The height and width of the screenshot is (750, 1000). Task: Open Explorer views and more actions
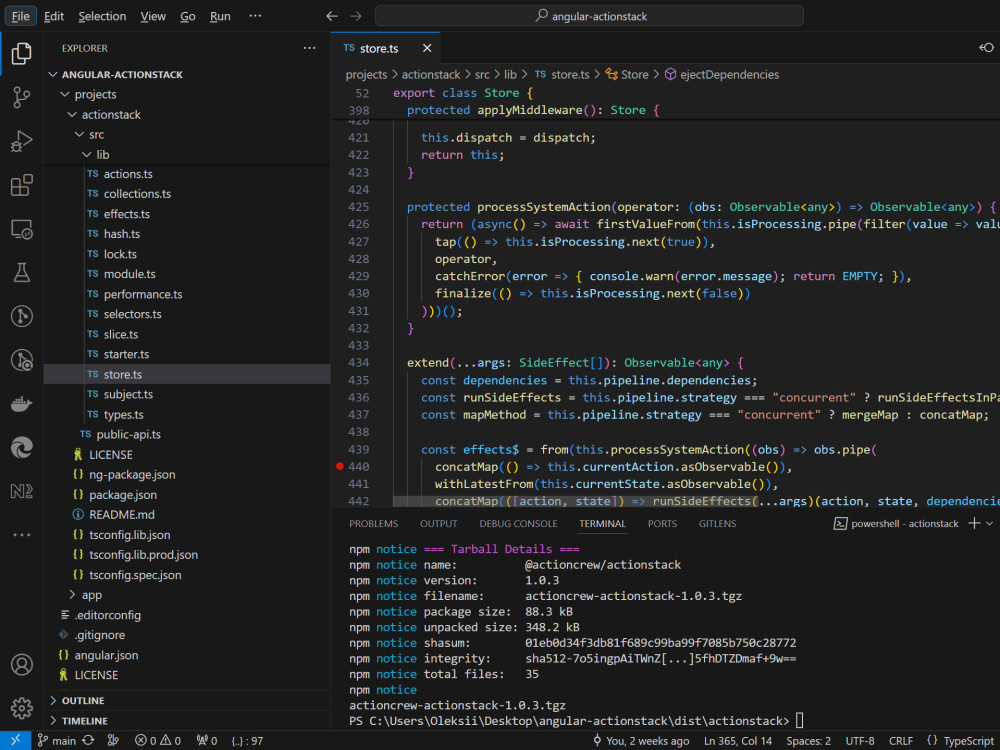coord(309,48)
